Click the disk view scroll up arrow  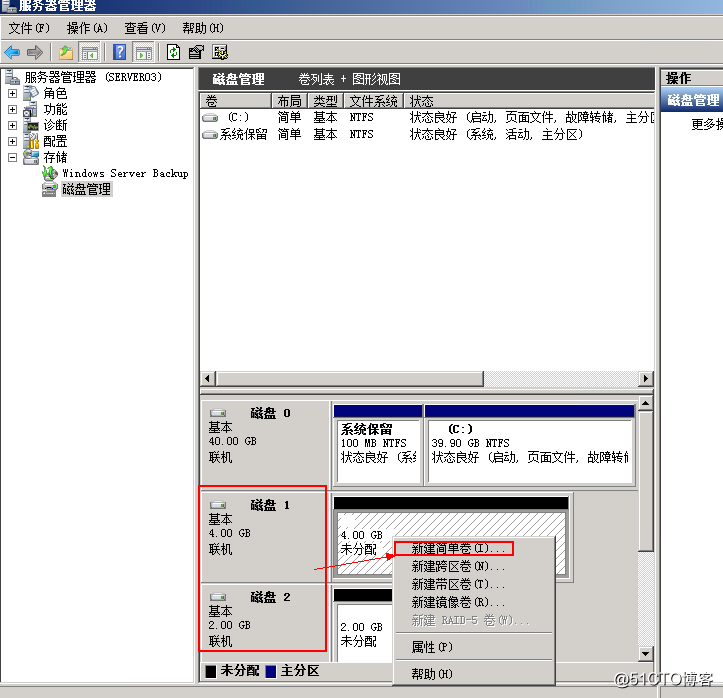pos(646,404)
